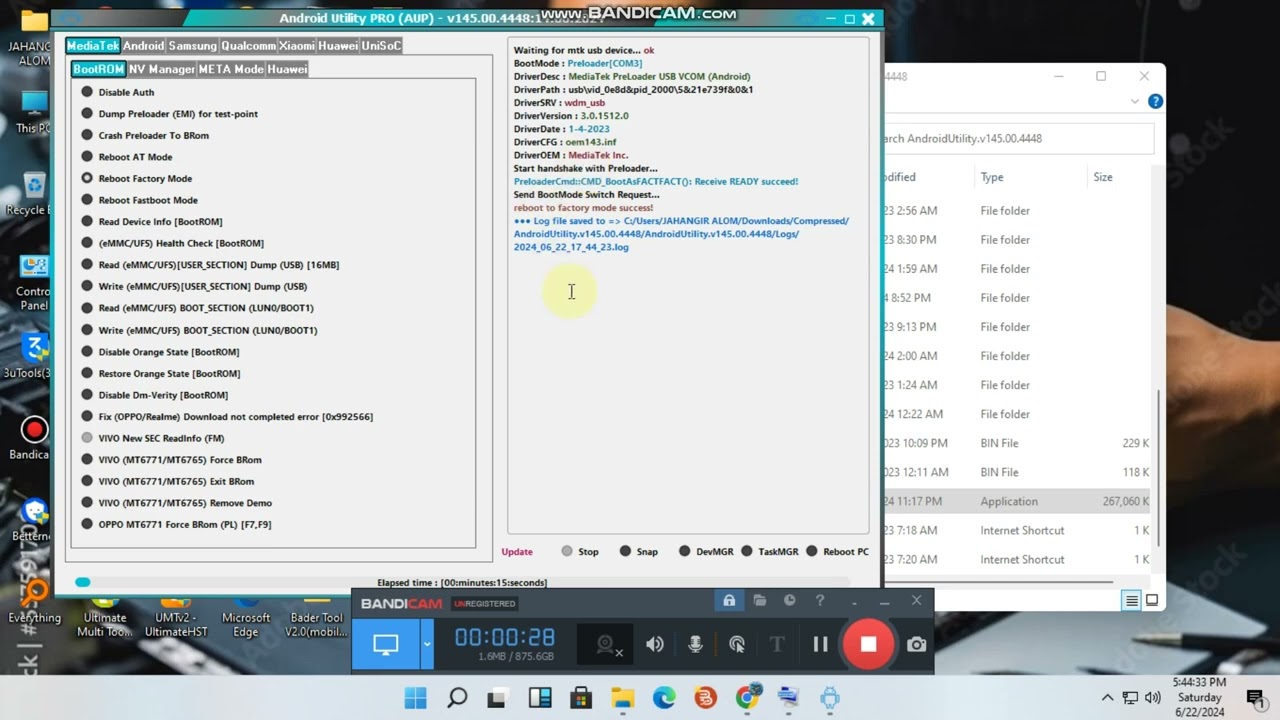Switch to UniSoC tab
1280x720 pixels.
[x=381, y=46]
